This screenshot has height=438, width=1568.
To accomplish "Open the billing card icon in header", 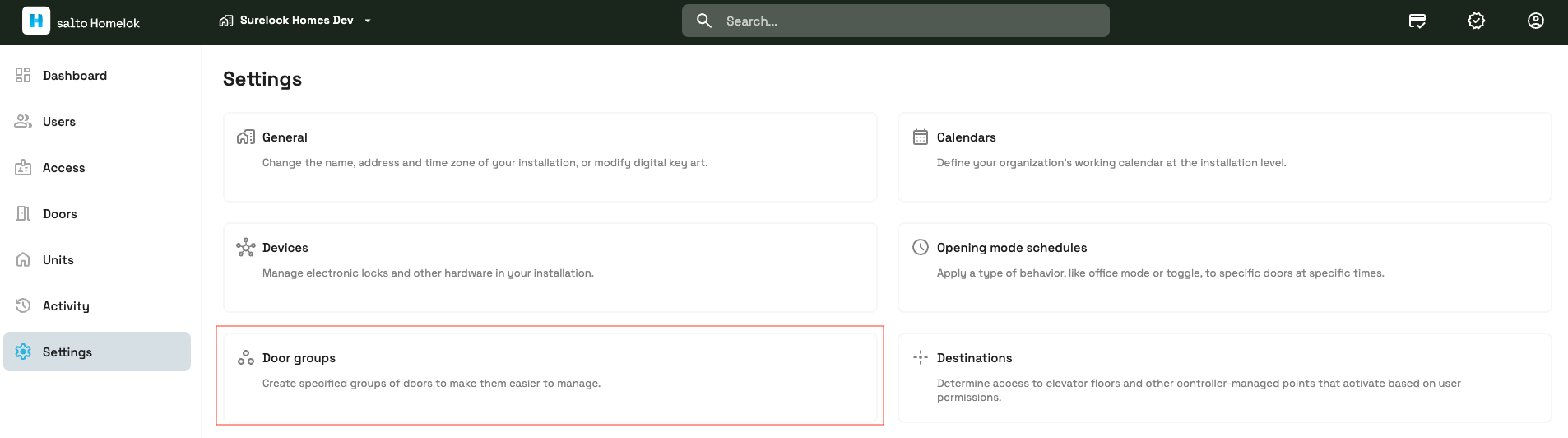I will coord(1417,21).
